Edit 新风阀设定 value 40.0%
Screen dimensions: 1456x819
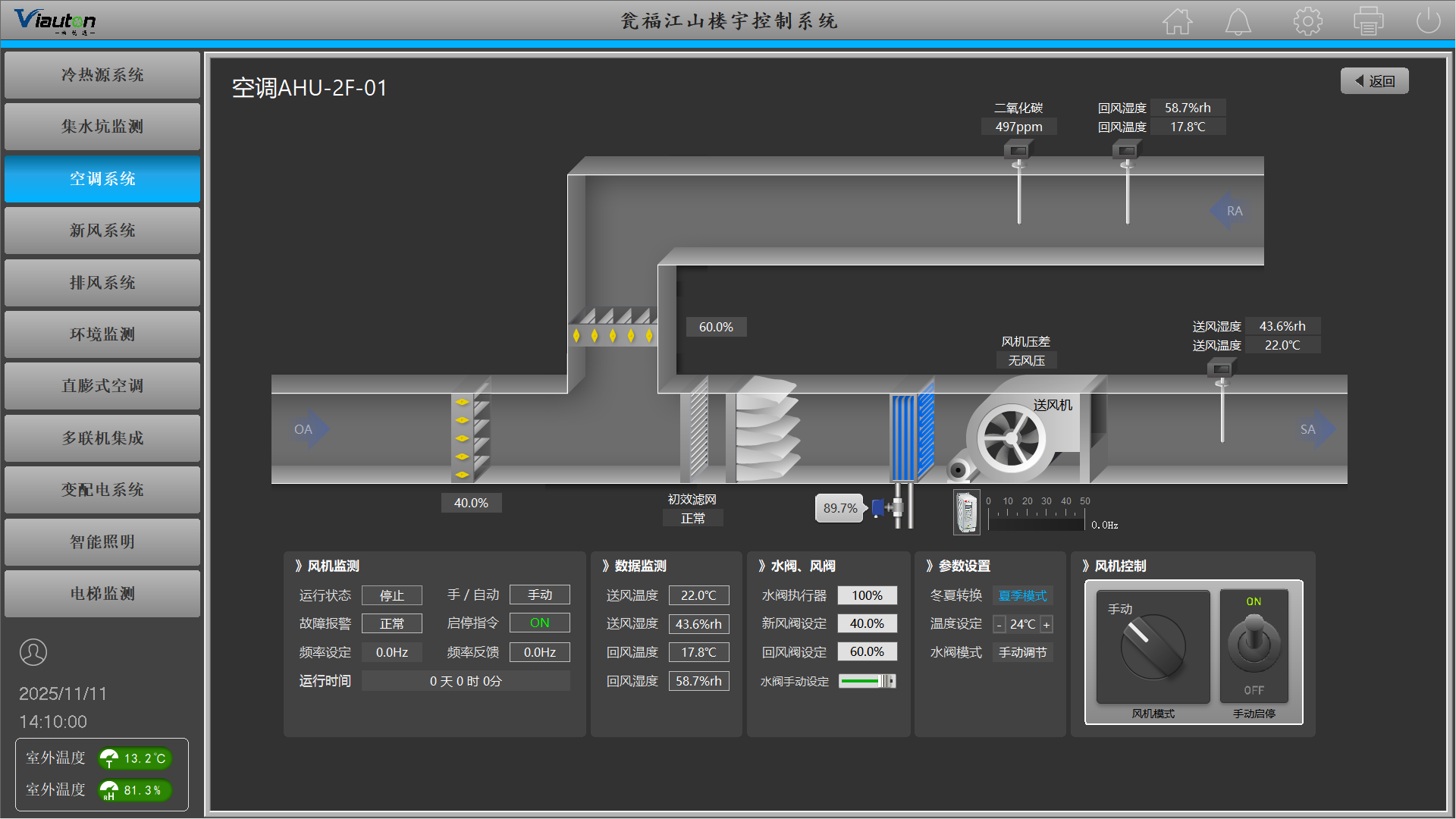(x=867, y=623)
